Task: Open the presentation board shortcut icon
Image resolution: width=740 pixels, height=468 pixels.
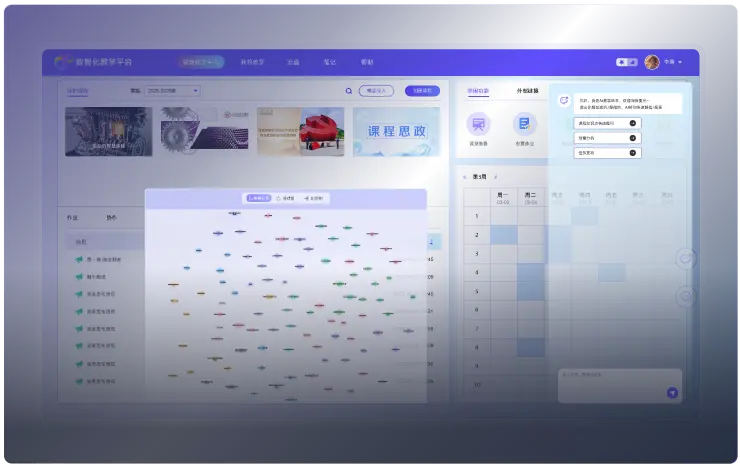Action: [x=479, y=123]
